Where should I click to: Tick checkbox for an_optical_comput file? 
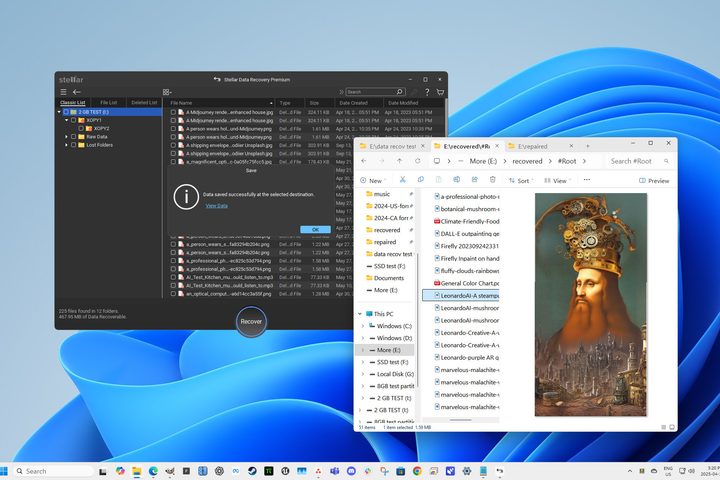click(x=173, y=294)
